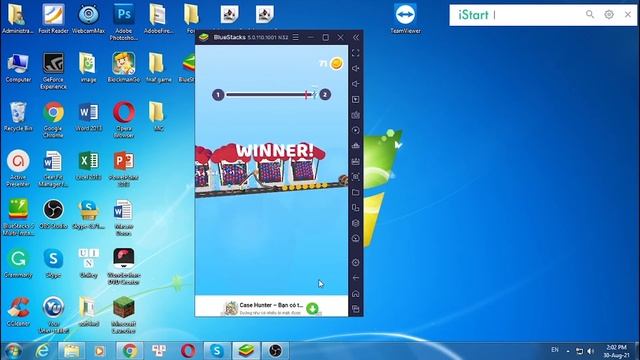The image size is (640, 360).
Task: Open BlueStacks media folder icon
Action: [x=356, y=192]
